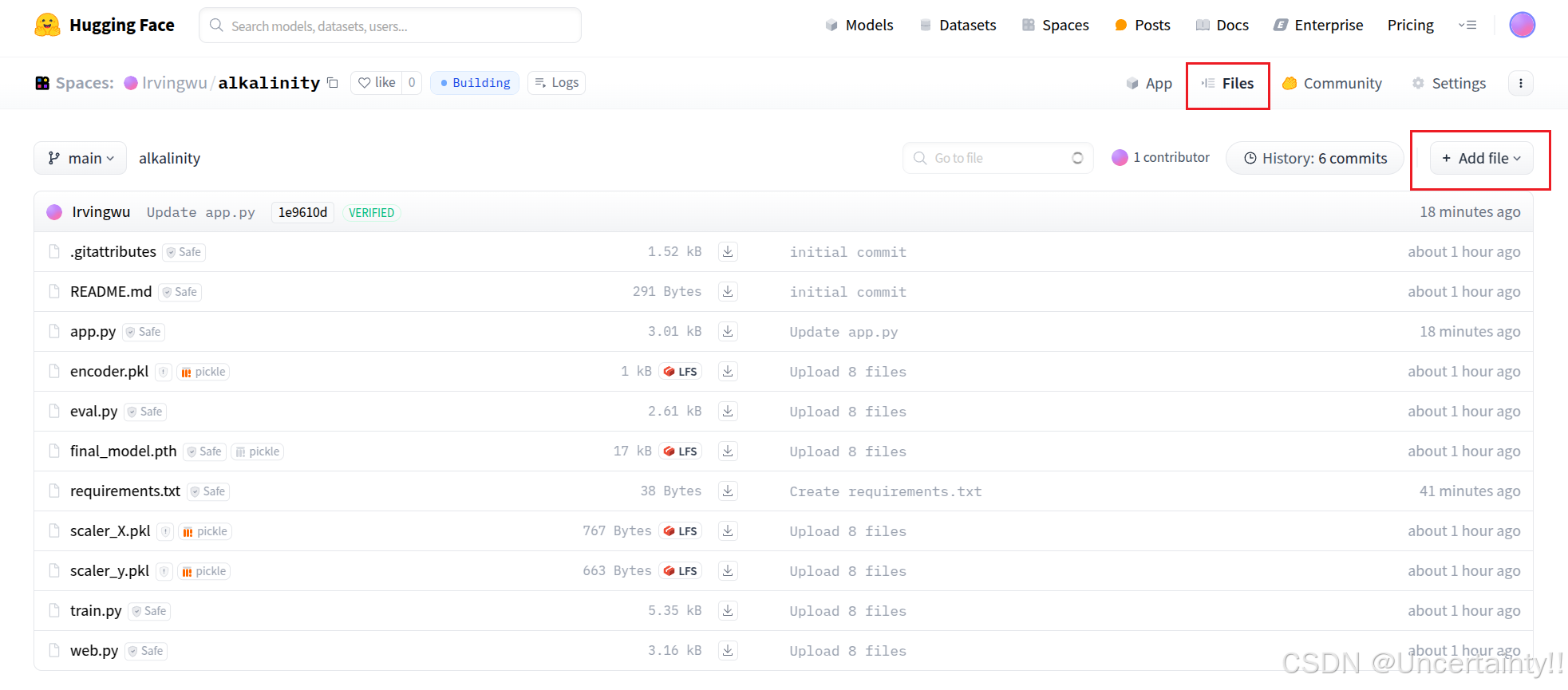The width and height of the screenshot is (1568, 690).
Task: Download the README.md file
Action: click(728, 292)
